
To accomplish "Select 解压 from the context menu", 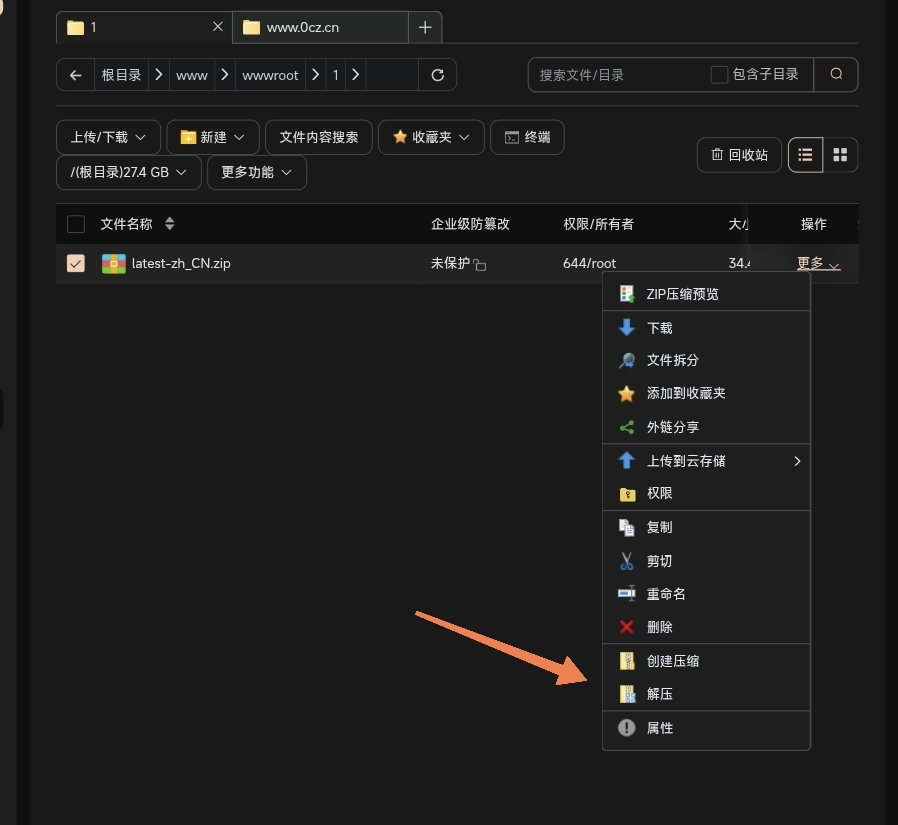I will coord(660,694).
